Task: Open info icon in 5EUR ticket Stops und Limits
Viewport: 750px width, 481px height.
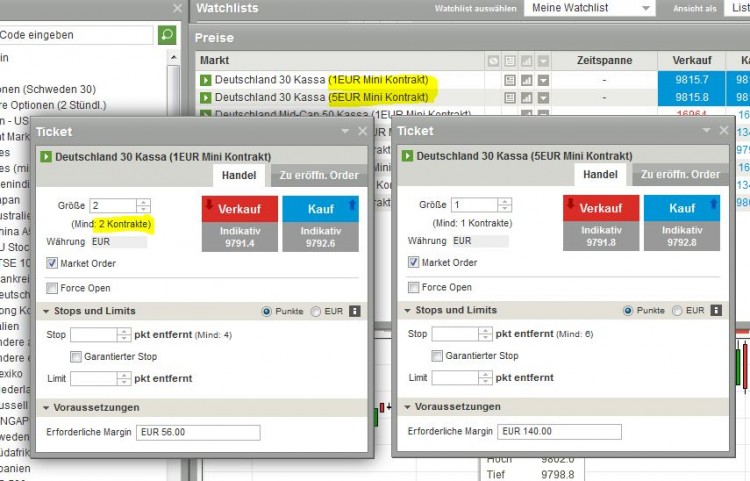Action: pyautogui.click(x=716, y=310)
